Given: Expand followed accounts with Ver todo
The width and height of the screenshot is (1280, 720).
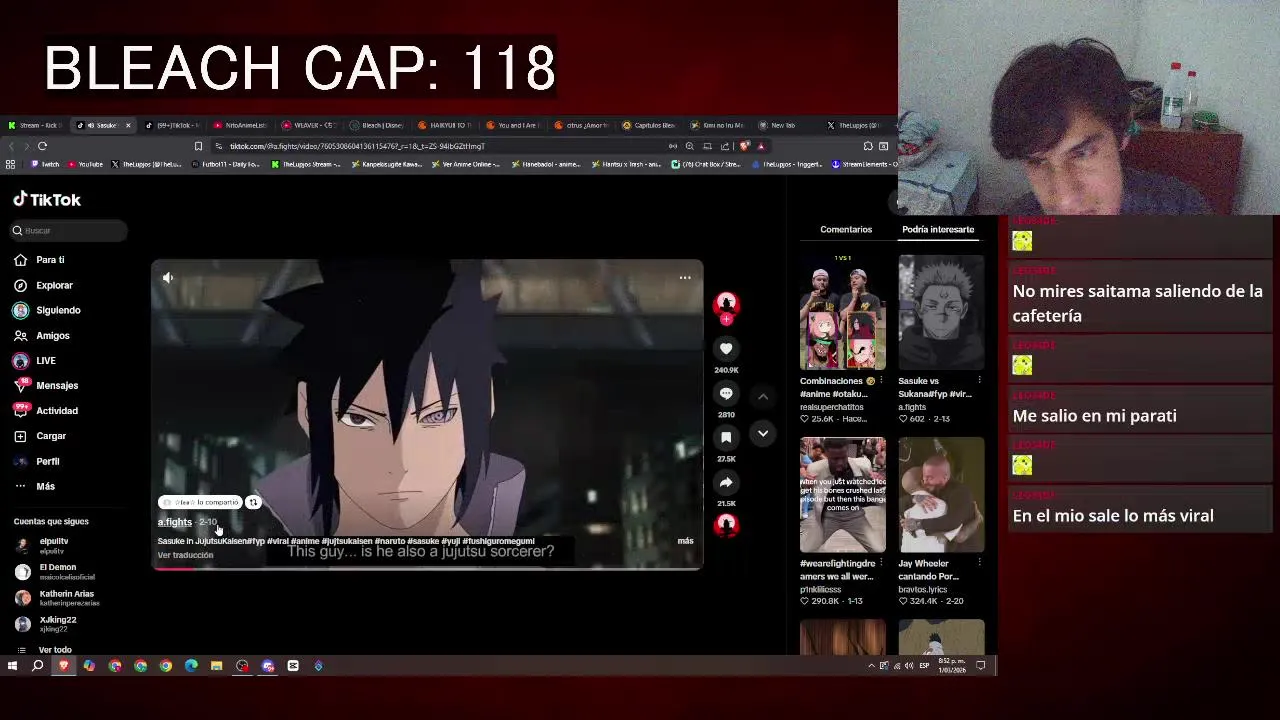Looking at the screenshot, I should tap(46, 650).
